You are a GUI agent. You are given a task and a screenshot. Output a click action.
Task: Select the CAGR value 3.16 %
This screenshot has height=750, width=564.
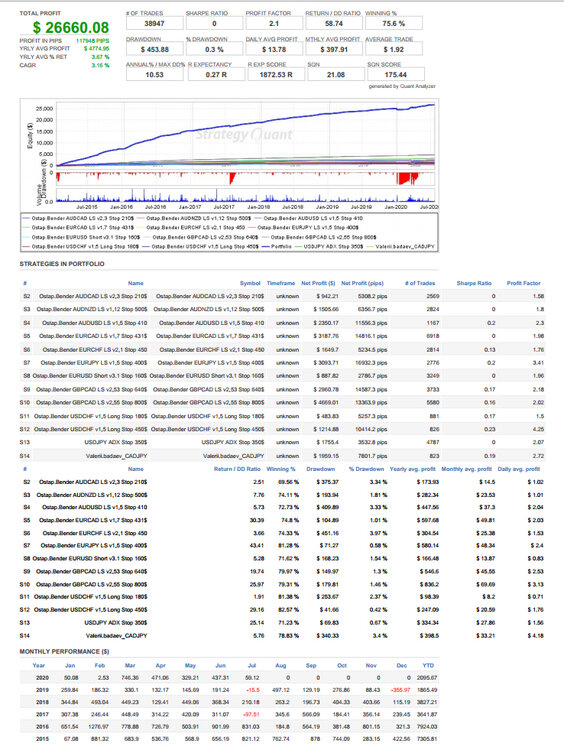[100, 65]
